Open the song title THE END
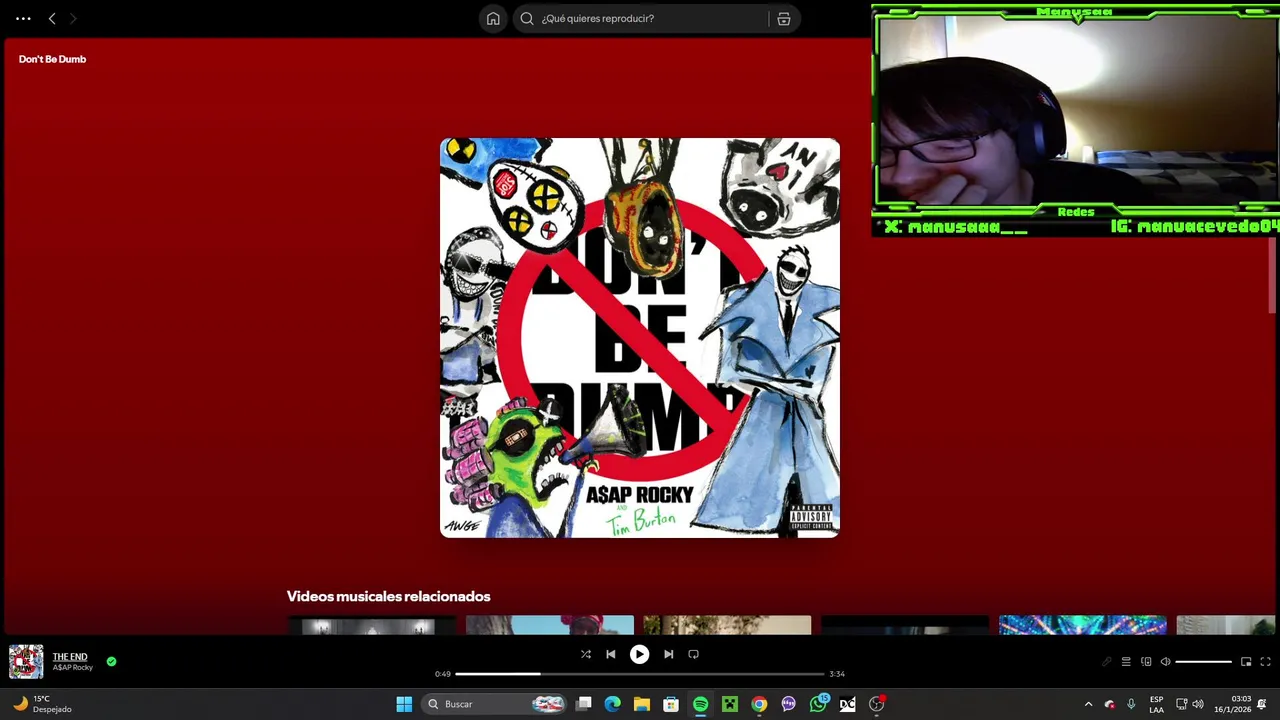1280x720 pixels. (x=70, y=657)
